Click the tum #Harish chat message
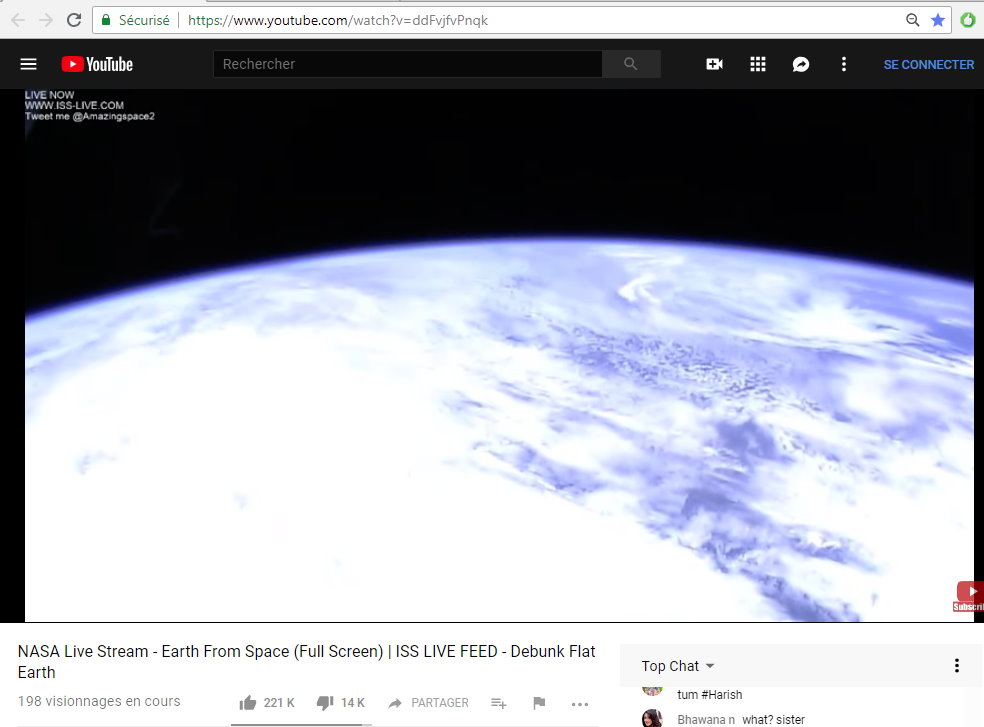Image resolution: width=984 pixels, height=727 pixels. (x=710, y=694)
